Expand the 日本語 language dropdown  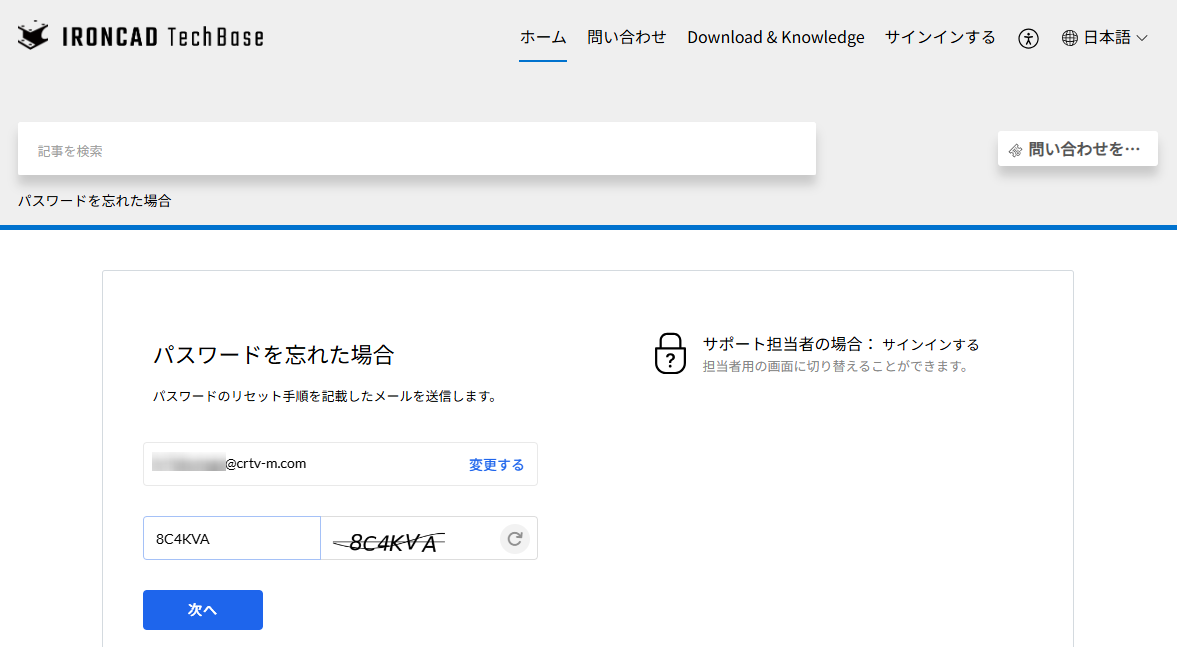1106,38
